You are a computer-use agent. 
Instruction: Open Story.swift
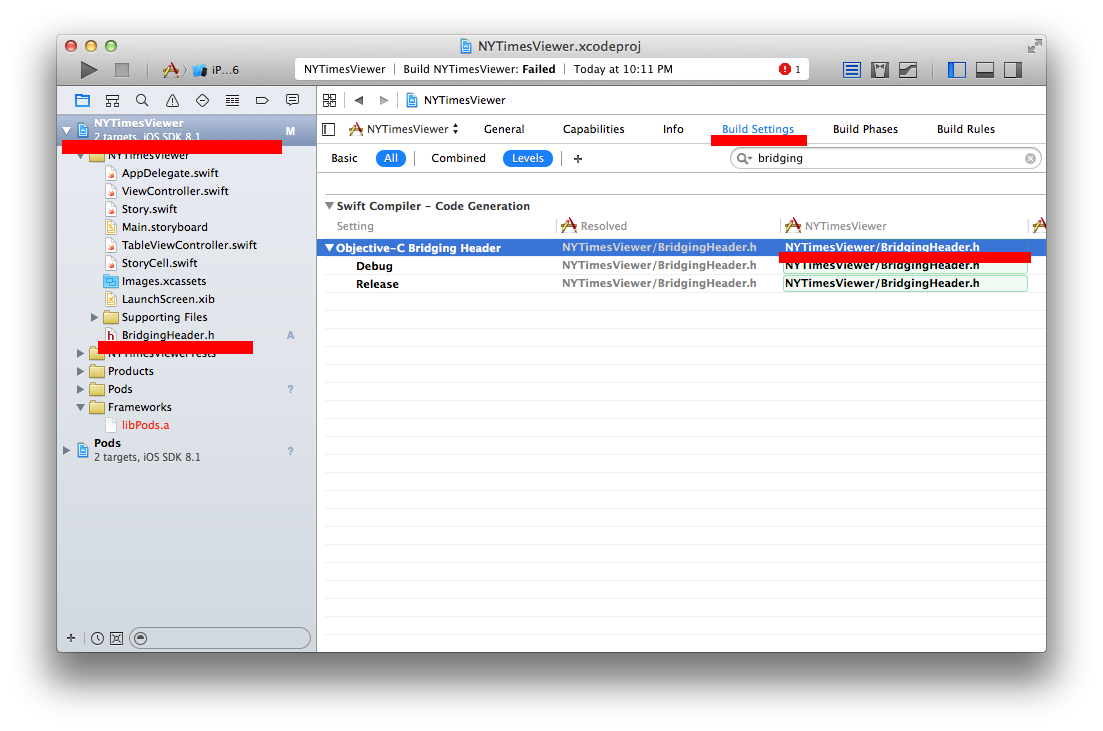[149, 209]
